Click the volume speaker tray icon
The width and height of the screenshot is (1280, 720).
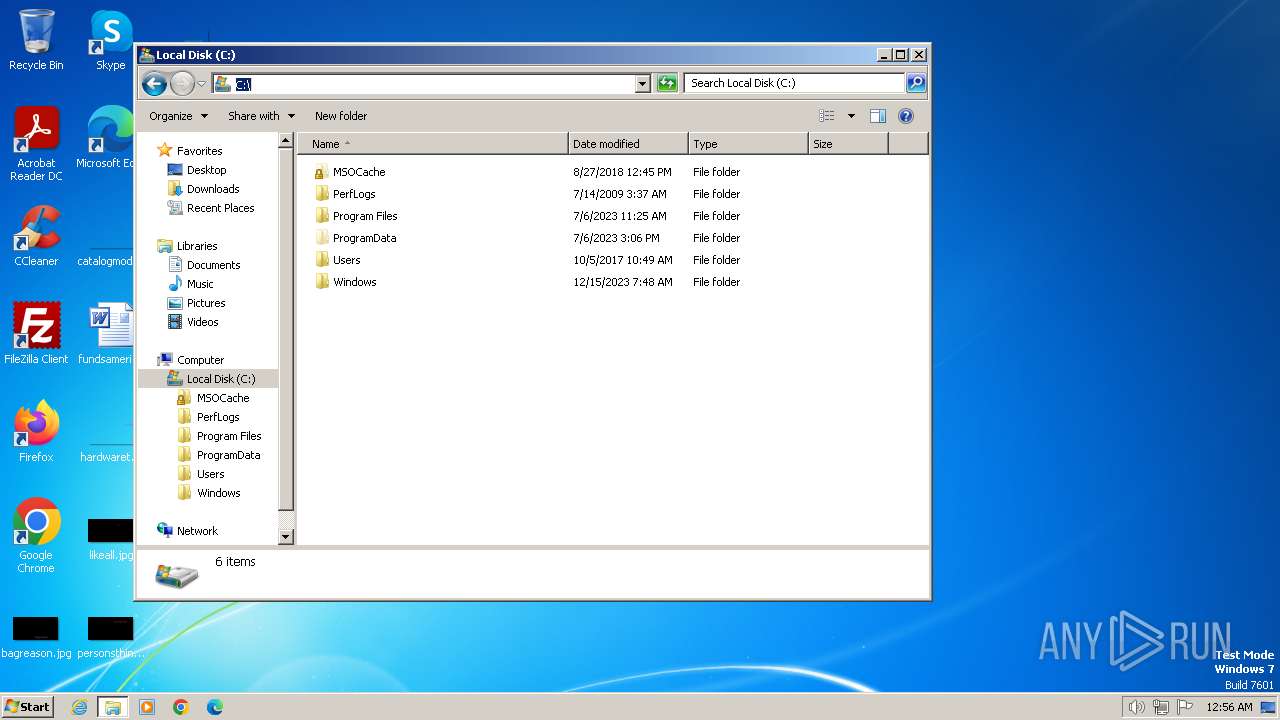pyautogui.click(x=1136, y=707)
